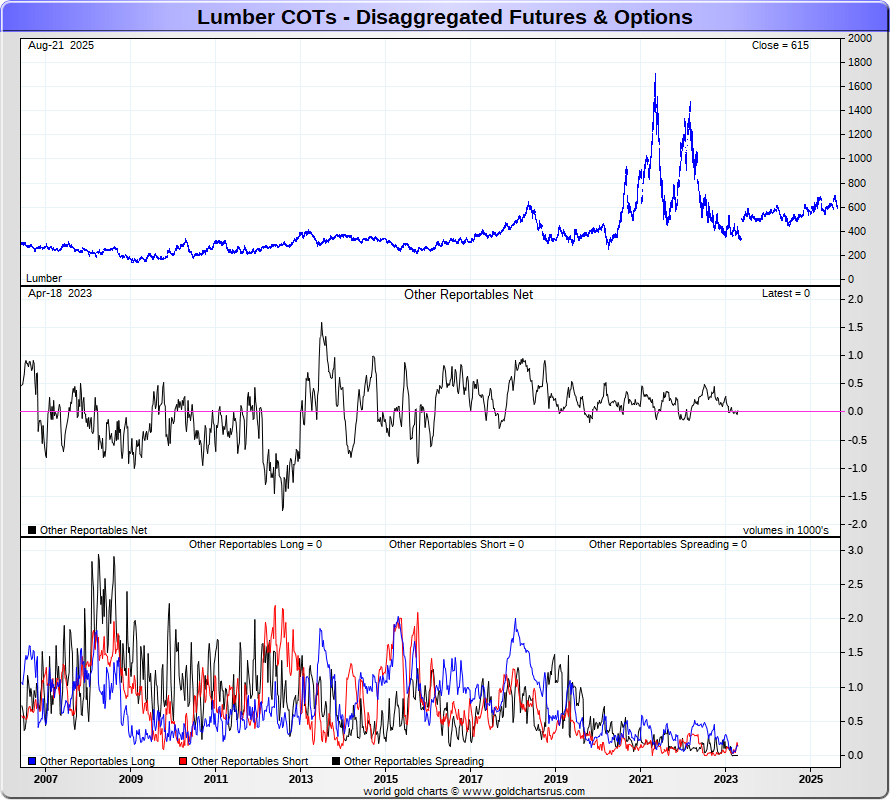Click the 2009 x-axis label
The width and height of the screenshot is (890, 800).
[131, 779]
